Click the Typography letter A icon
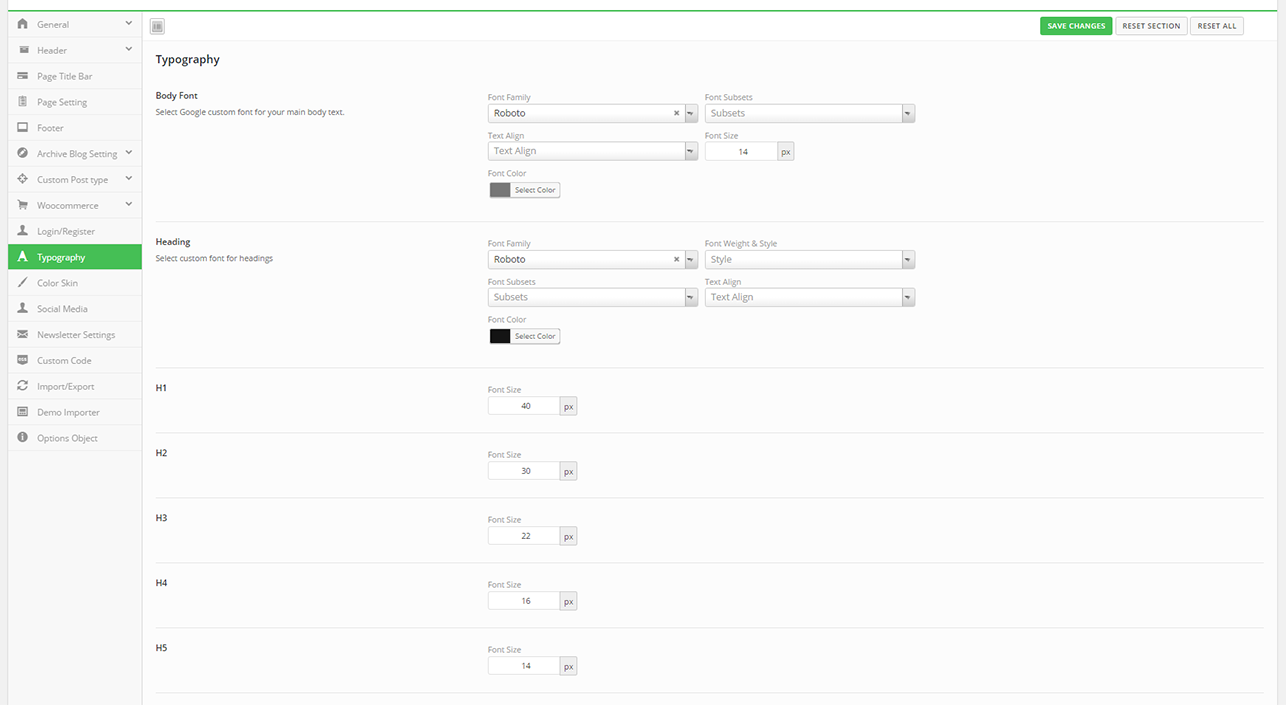 [x=22, y=257]
